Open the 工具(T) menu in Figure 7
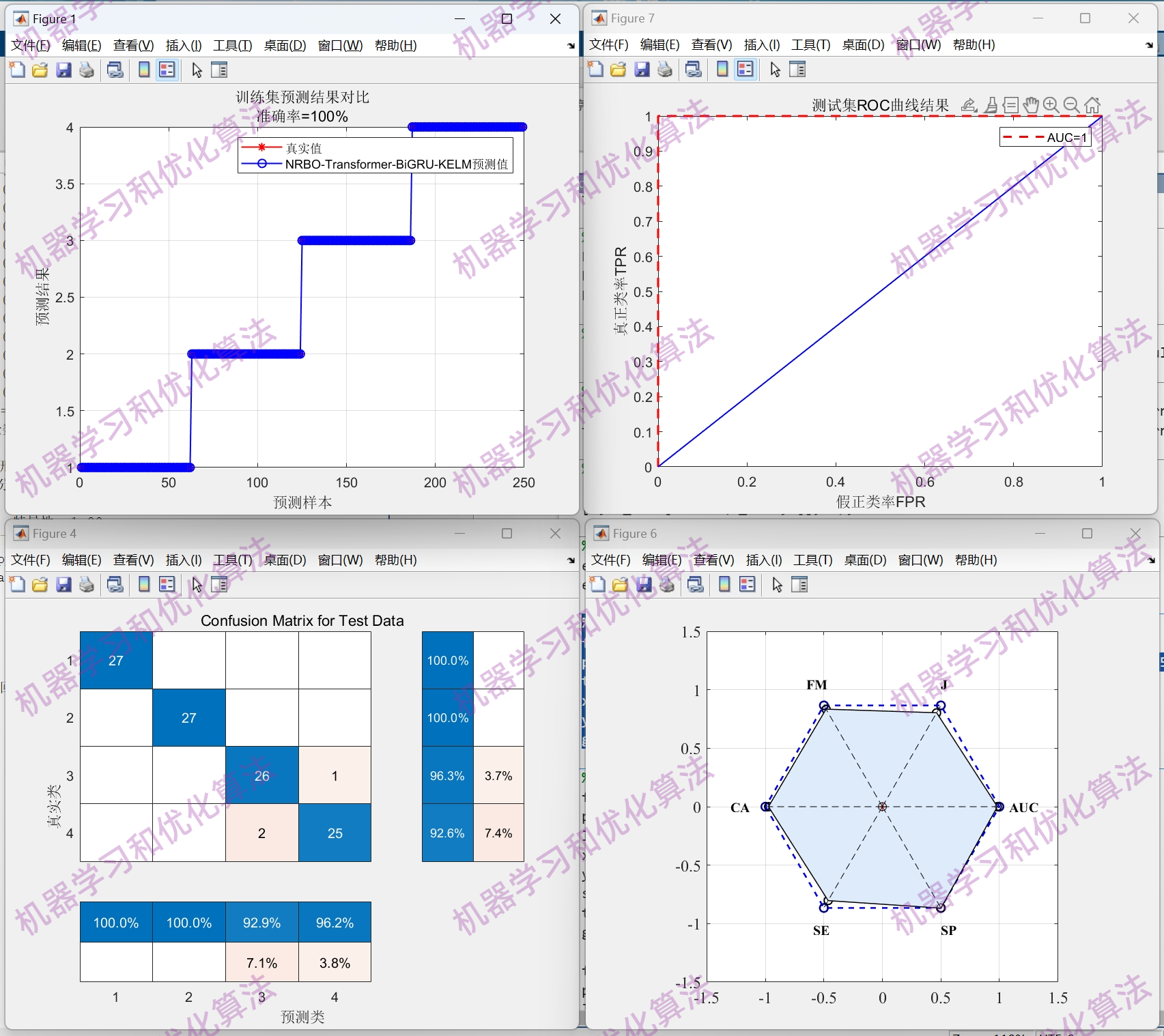This screenshot has width=1164, height=1036. coord(811,45)
